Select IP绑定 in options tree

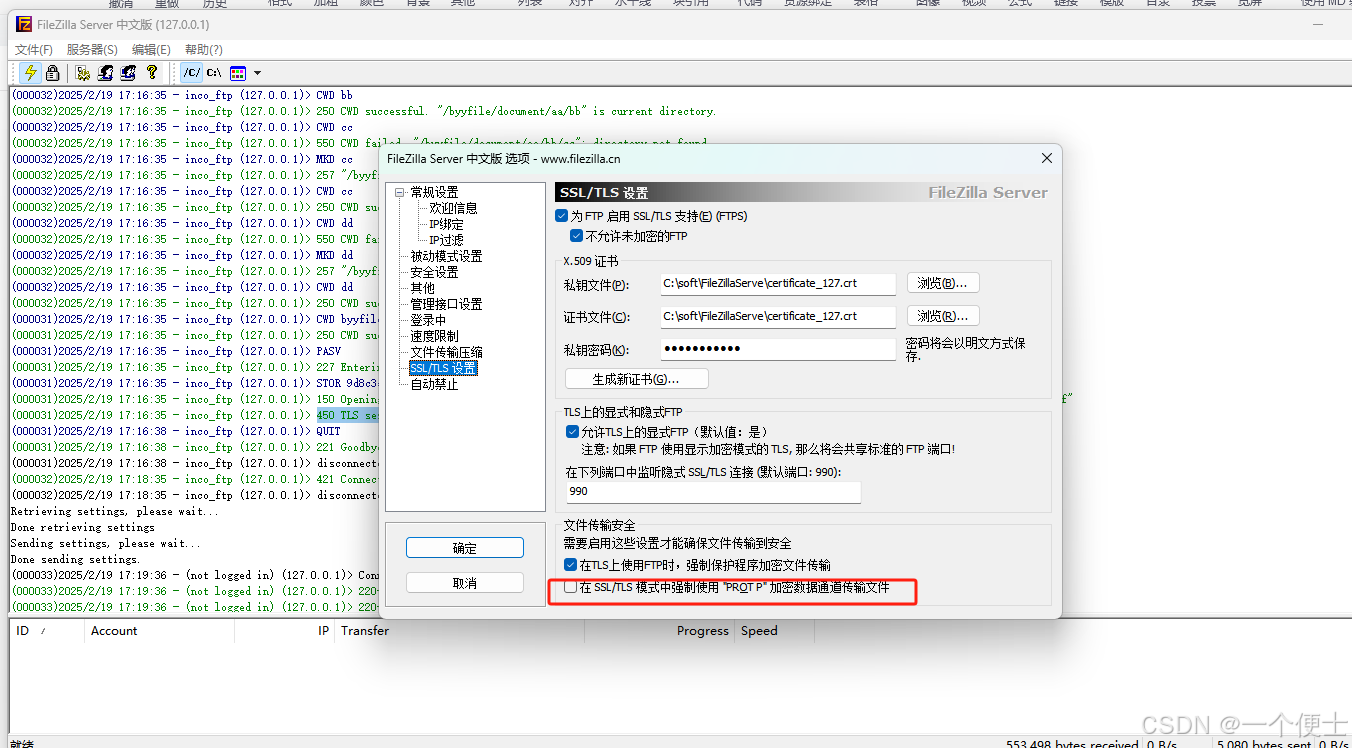coord(446,224)
